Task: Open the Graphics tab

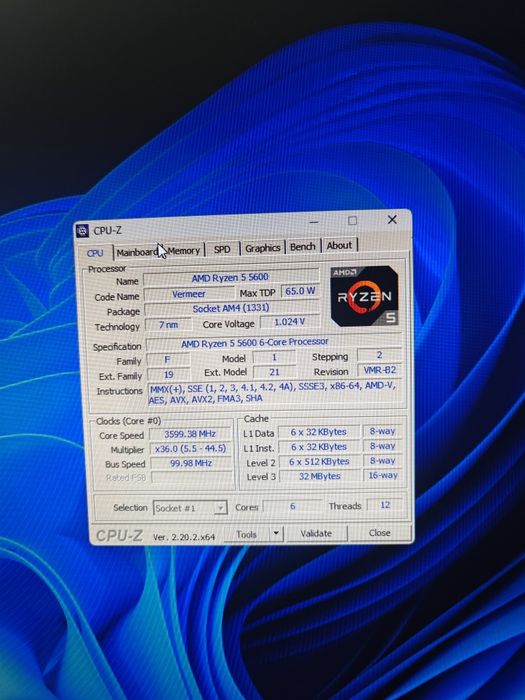Action: (262, 248)
